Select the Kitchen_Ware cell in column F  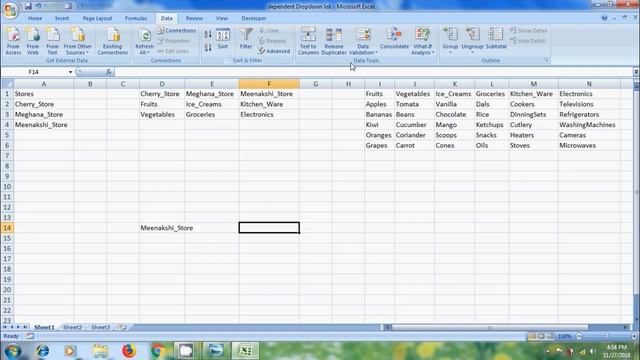click(x=269, y=104)
